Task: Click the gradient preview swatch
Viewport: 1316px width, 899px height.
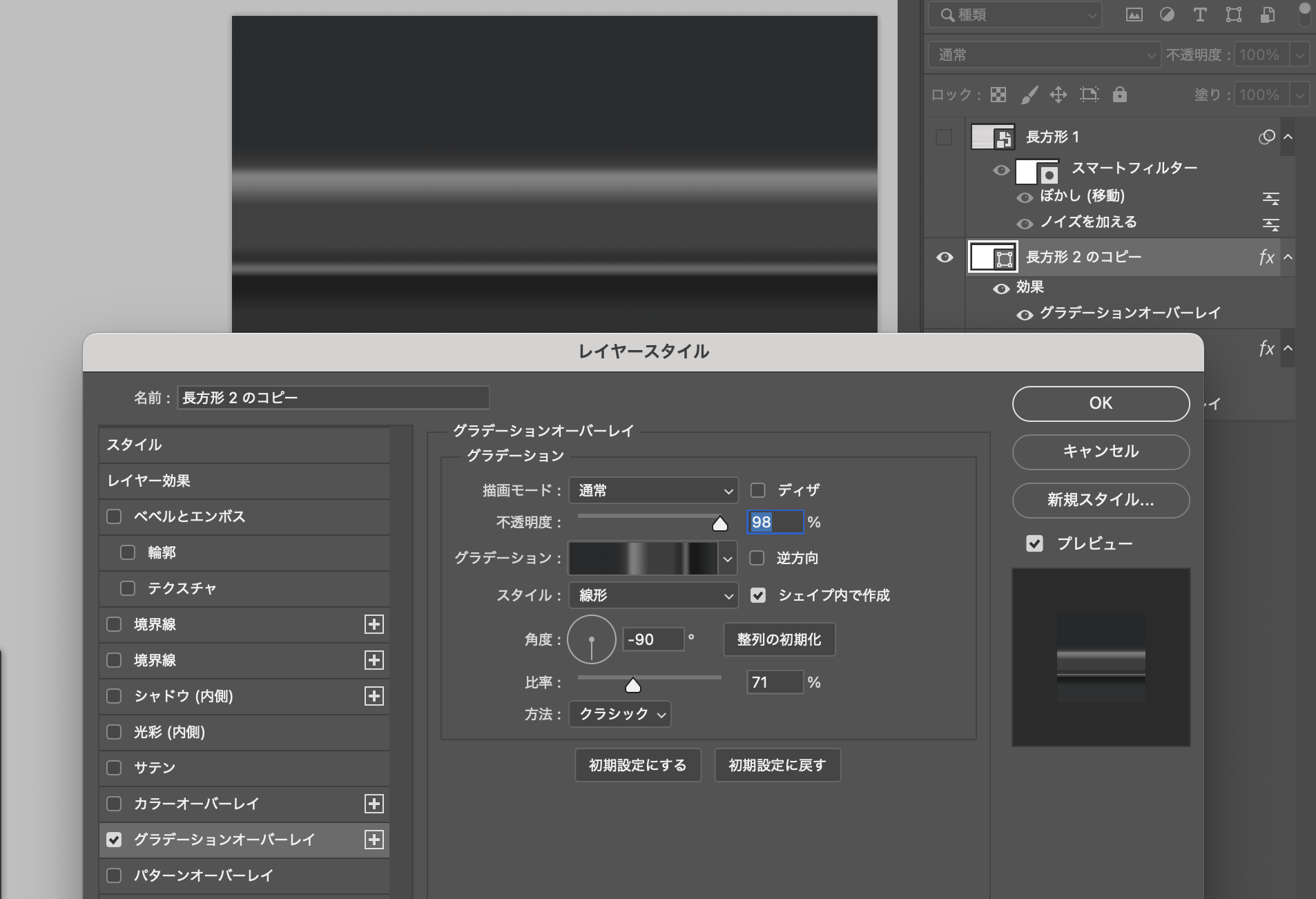Action: 643,558
